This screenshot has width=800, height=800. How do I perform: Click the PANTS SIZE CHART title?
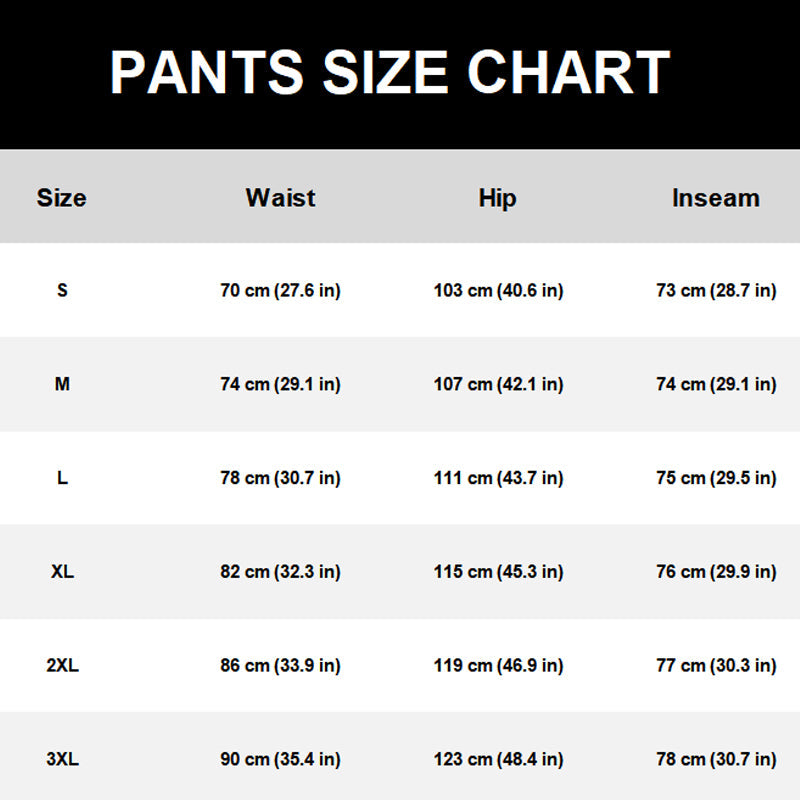[390, 72]
